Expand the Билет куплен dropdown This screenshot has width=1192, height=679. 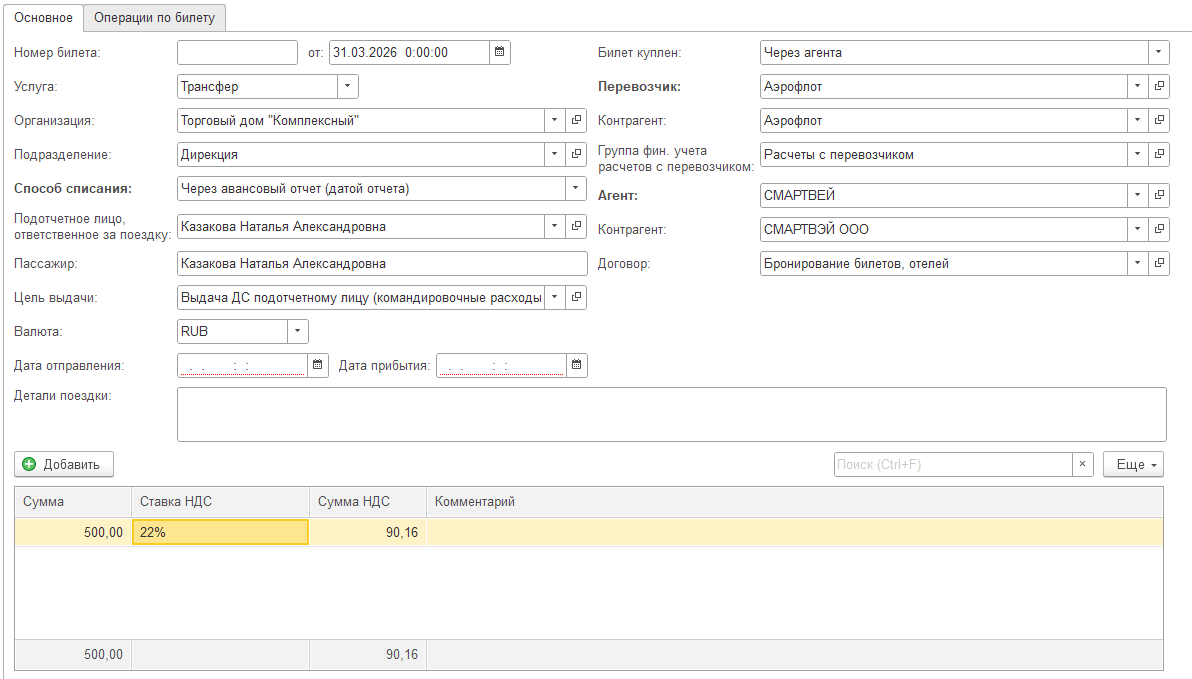coord(1158,52)
